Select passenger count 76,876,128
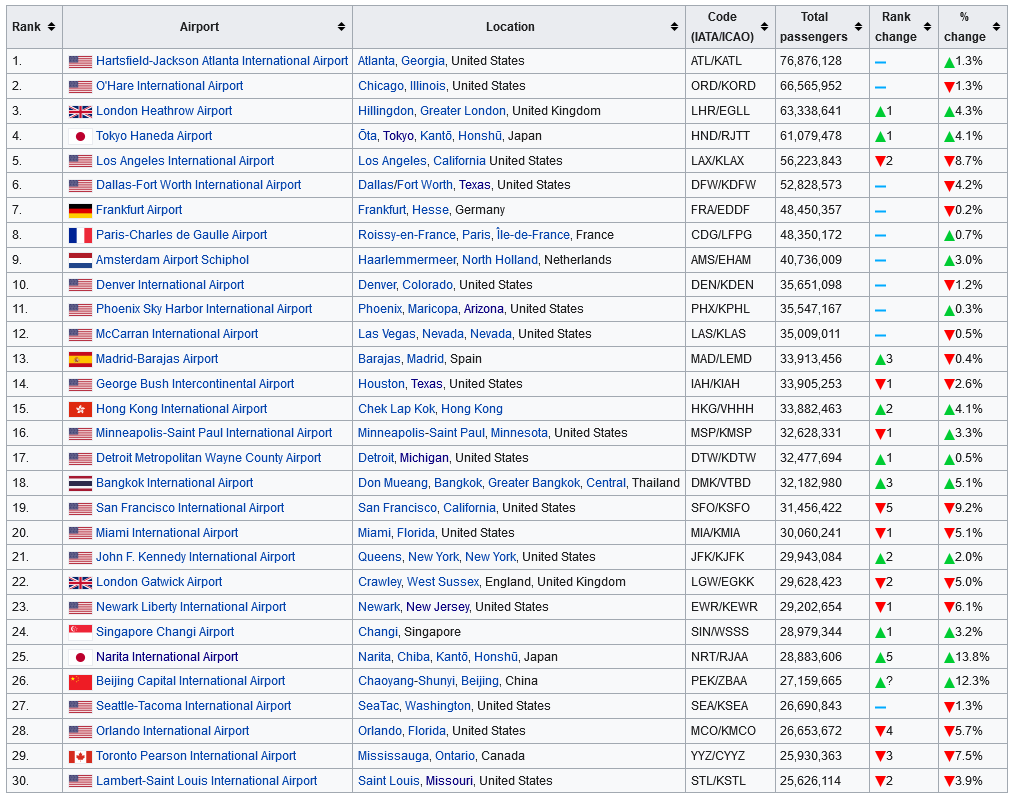This screenshot has width=1012, height=801. click(x=811, y=61)
